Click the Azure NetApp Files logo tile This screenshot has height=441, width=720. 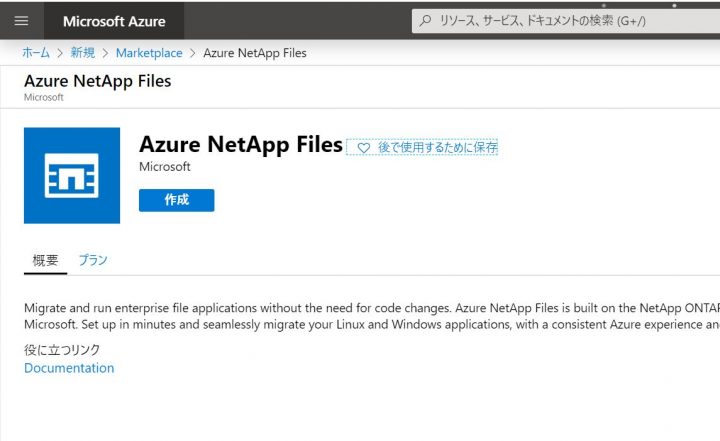pos(72,175)
